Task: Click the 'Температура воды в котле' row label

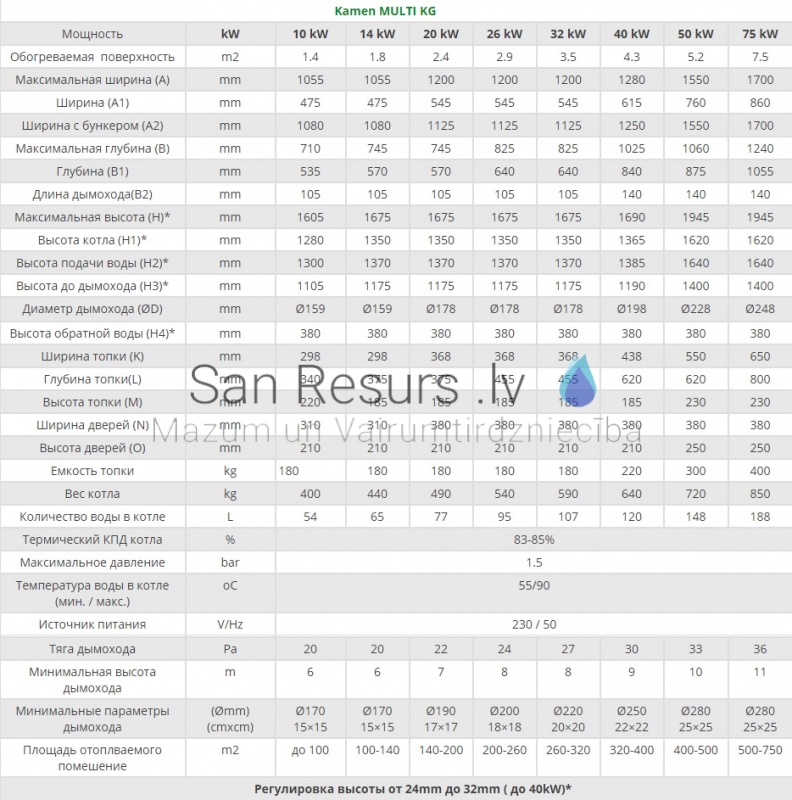Action: 92,593
